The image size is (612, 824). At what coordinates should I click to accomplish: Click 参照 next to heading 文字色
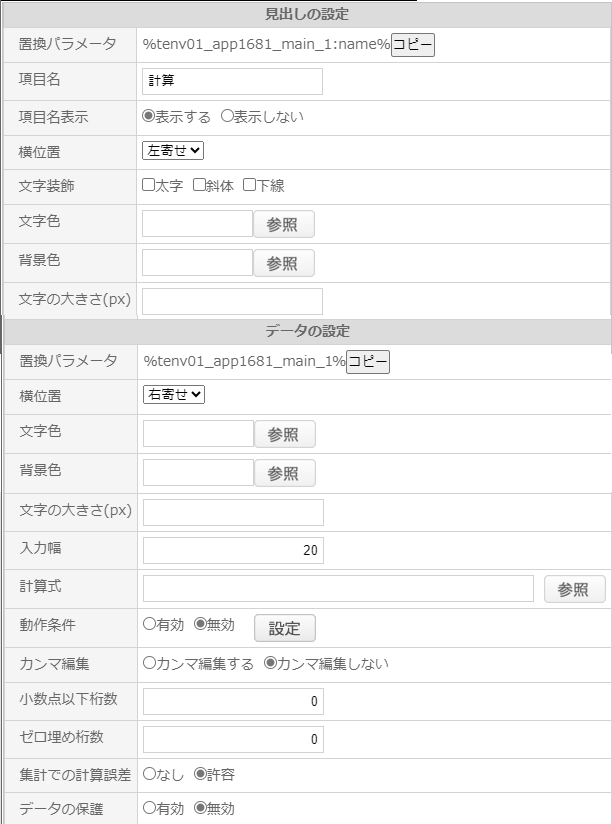[284, 224]
